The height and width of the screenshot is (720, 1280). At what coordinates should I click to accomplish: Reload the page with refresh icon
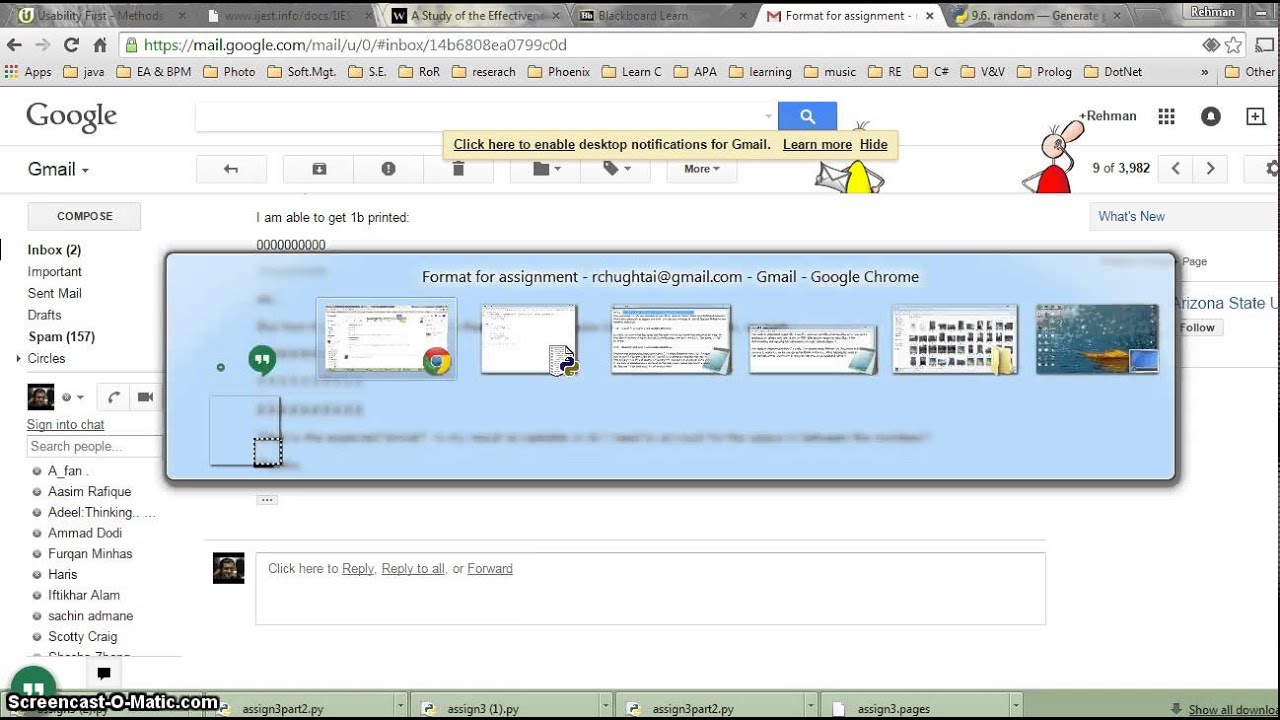[71, 45]
